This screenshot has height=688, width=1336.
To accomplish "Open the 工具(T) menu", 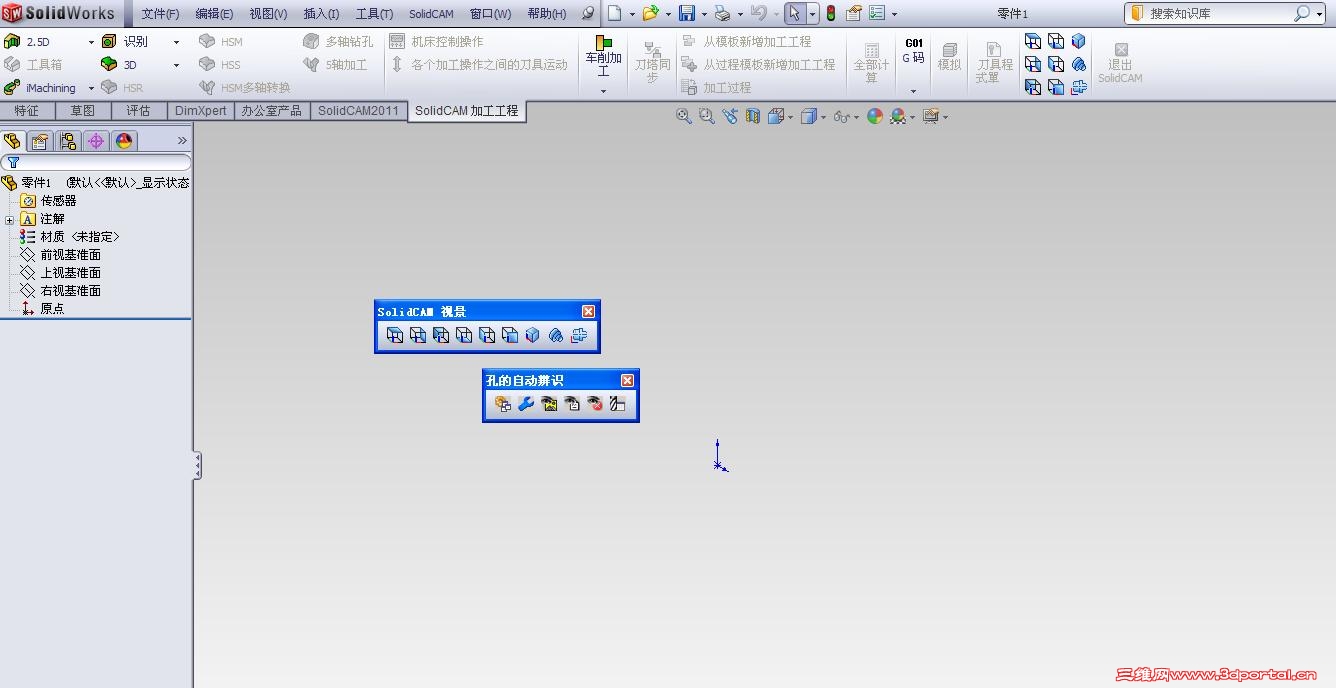I will [x=374, y=14].
